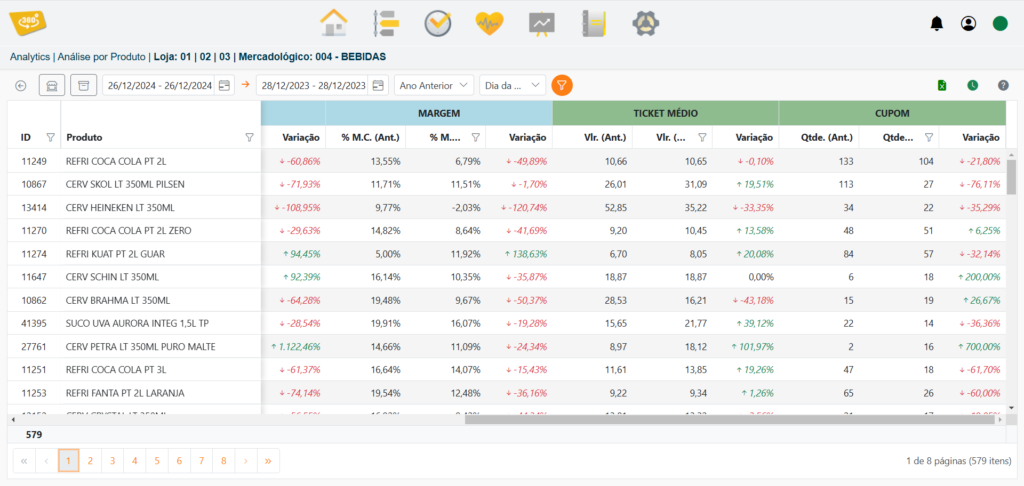
Task: Filter the Produto column
Action: point(249,137)
